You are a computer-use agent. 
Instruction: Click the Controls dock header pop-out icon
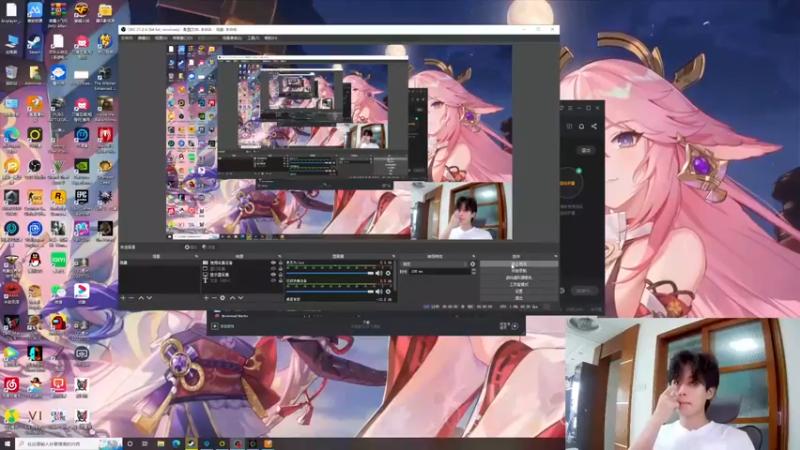[x=555, y=256]
